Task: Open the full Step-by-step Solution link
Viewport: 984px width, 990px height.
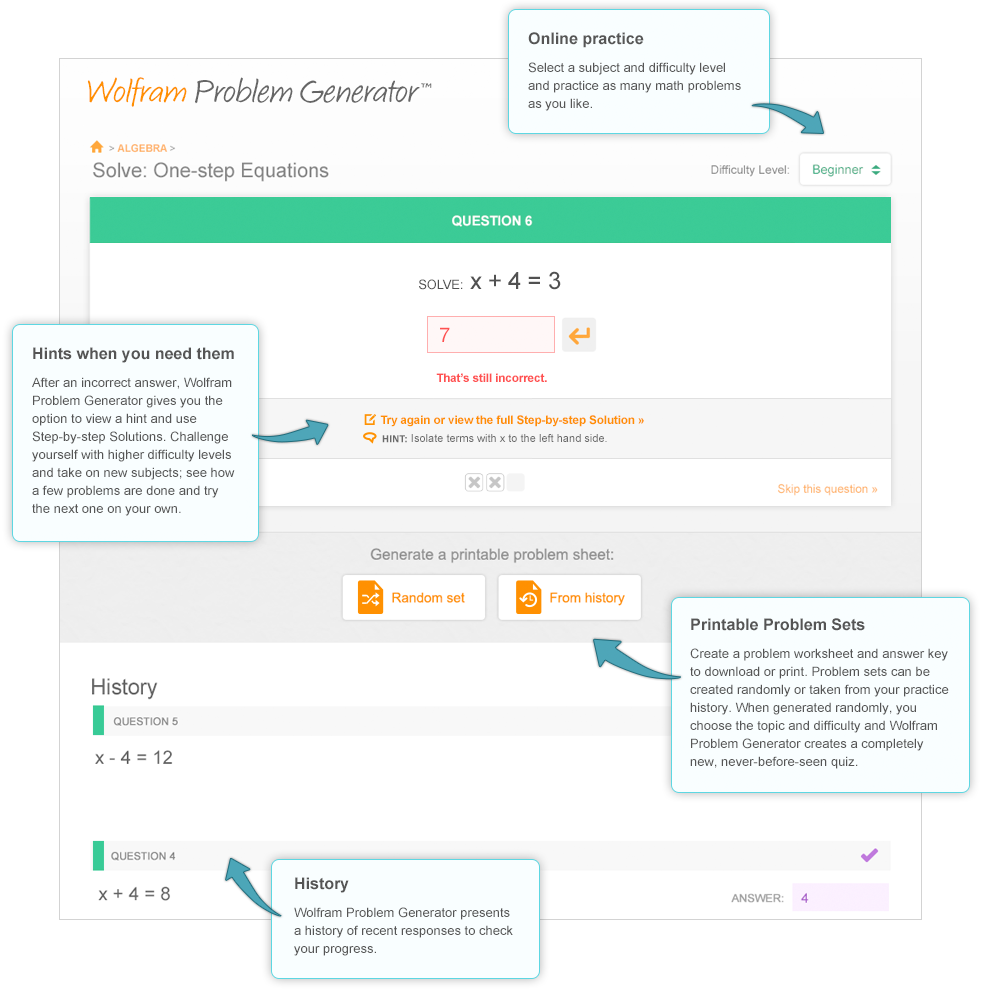Action: [x=512, y=420]
